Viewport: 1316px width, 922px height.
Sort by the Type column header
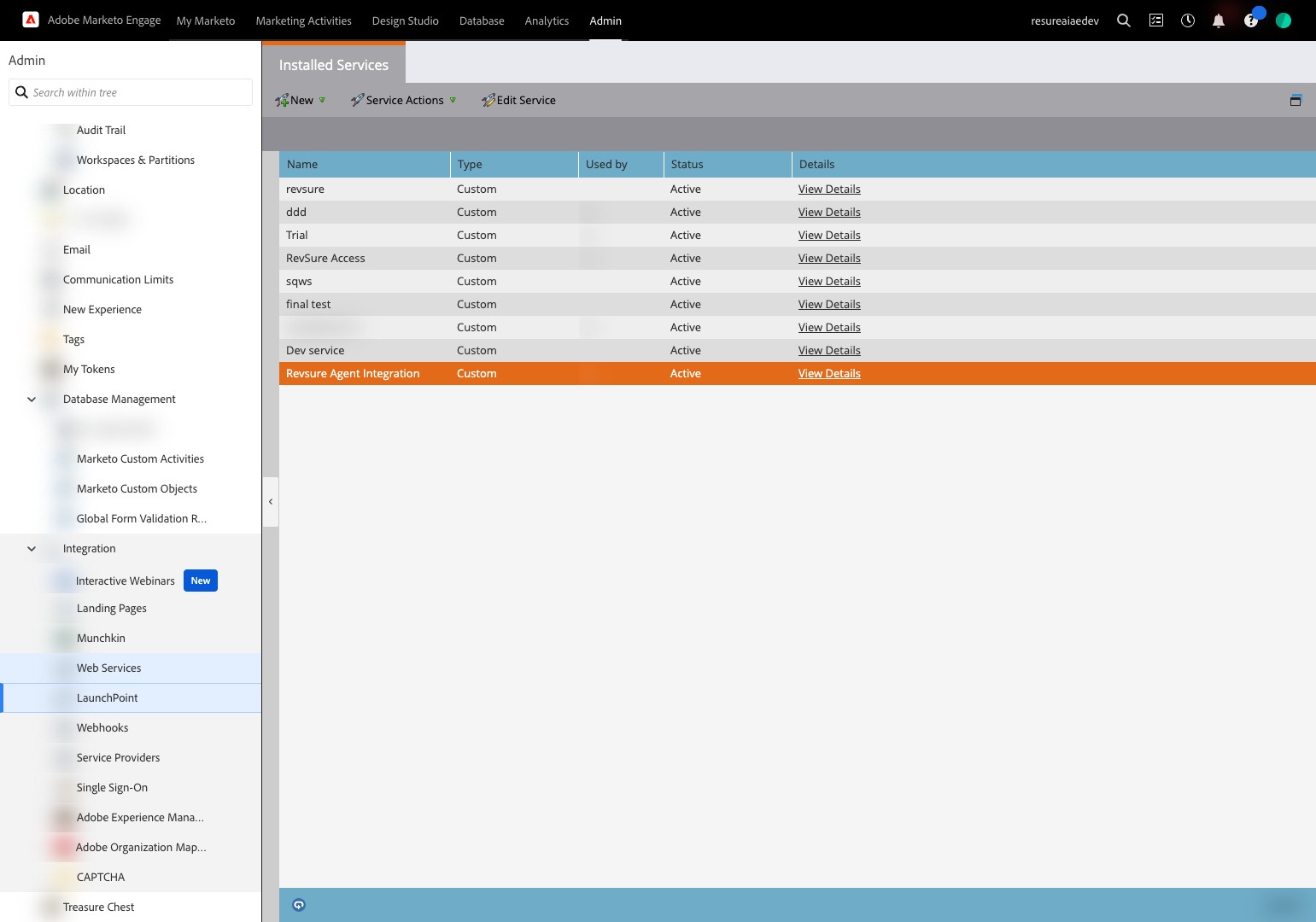[514, 164]
